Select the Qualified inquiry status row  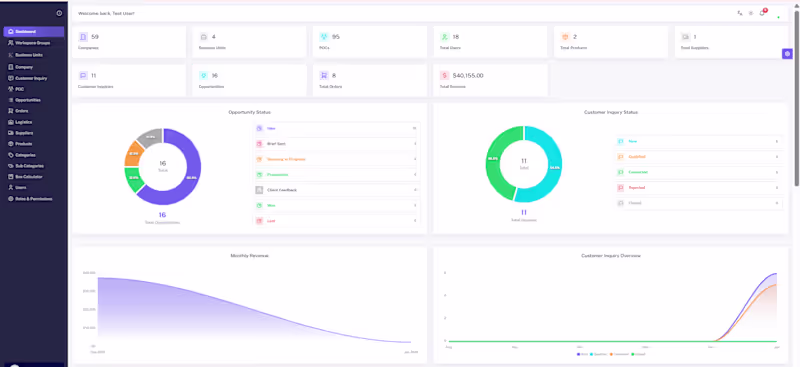click(x=699, y=157)
